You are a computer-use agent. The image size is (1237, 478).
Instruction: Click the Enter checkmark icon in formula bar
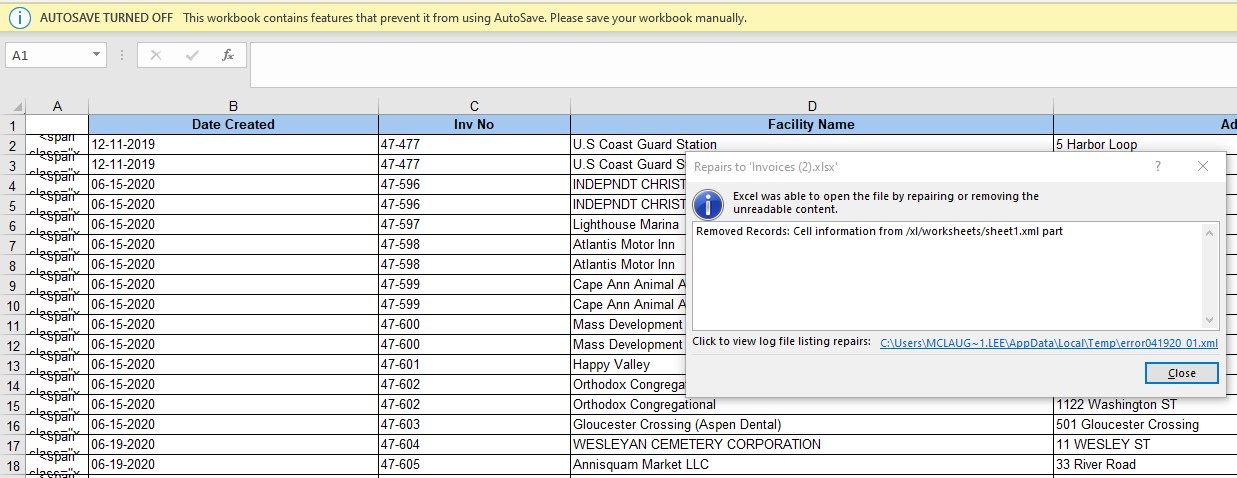(x=192, y=55)
